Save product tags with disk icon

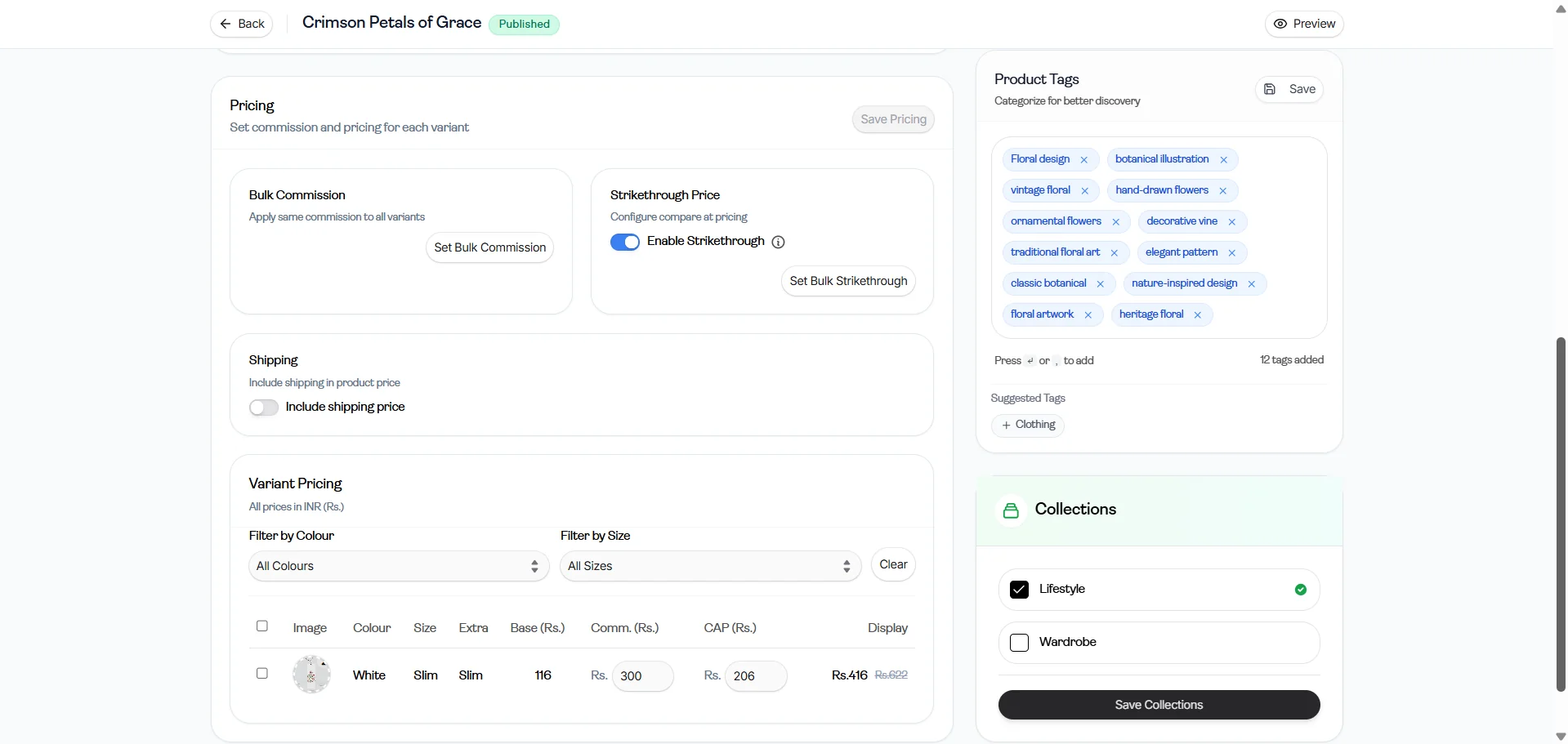point(1289,89)
